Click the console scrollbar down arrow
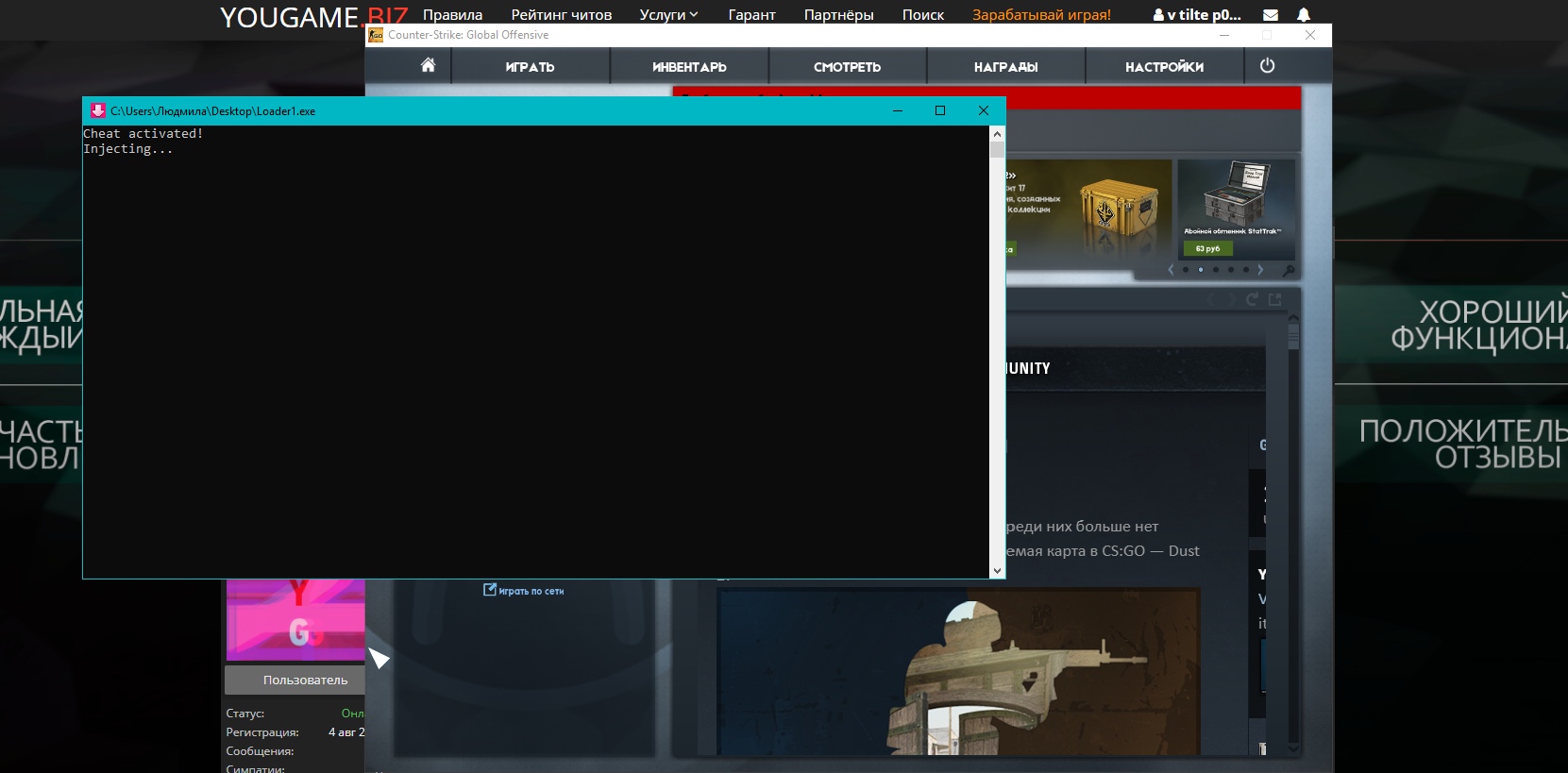Image resolution: width=1568 pixels, height=773 pixels. [997, 570]
